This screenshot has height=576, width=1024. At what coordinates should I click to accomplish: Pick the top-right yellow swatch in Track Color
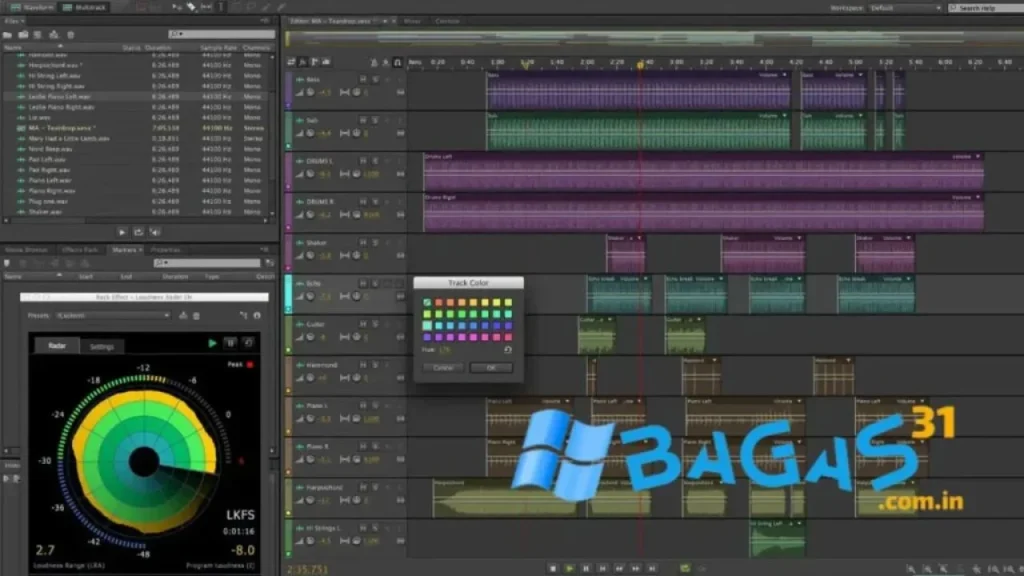pyautogui.click(x=508, y=302)
